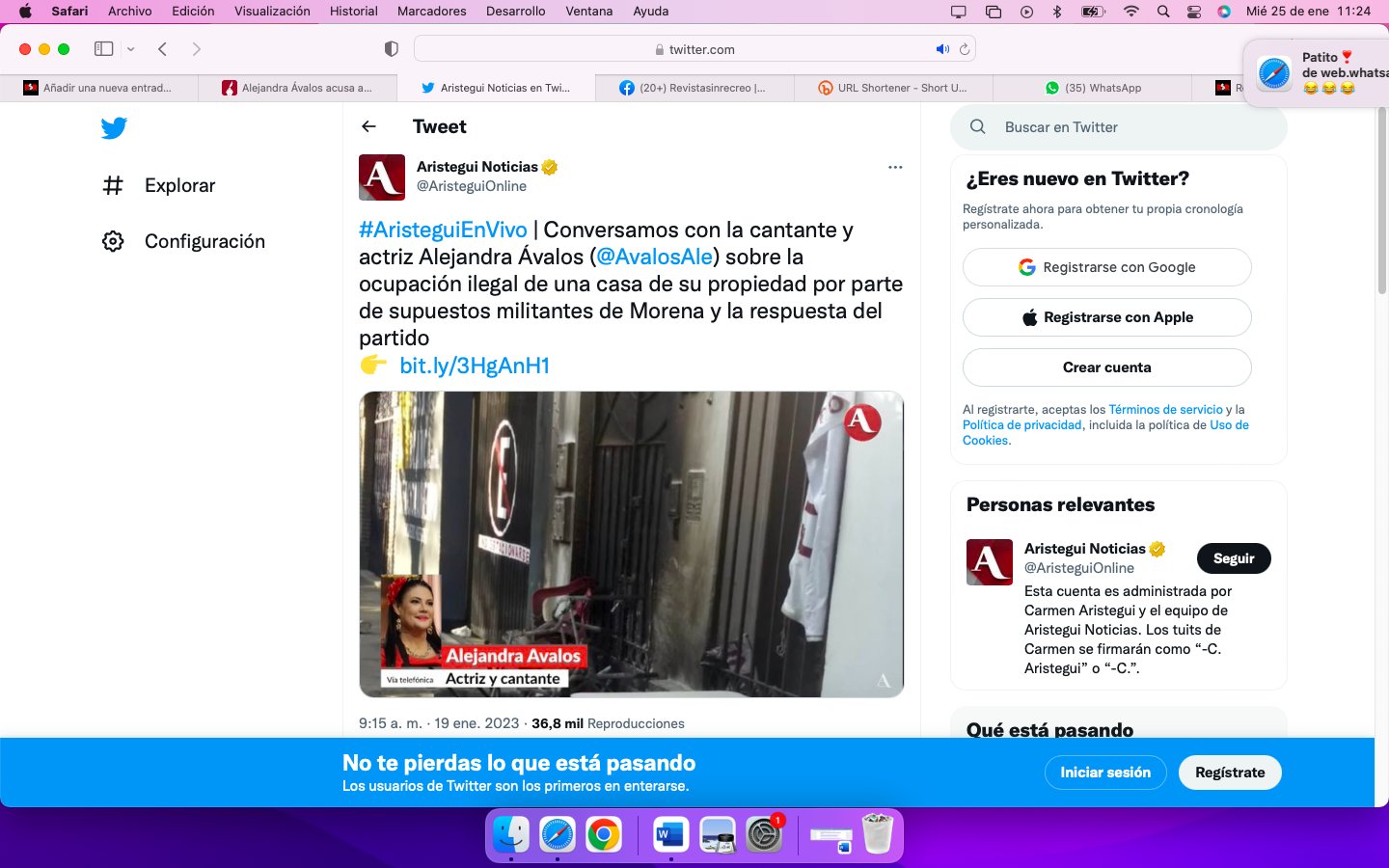The image size is (1389, 868).
Task: Open the Explorar hashtag icon
Action: (x=113, y=185)
